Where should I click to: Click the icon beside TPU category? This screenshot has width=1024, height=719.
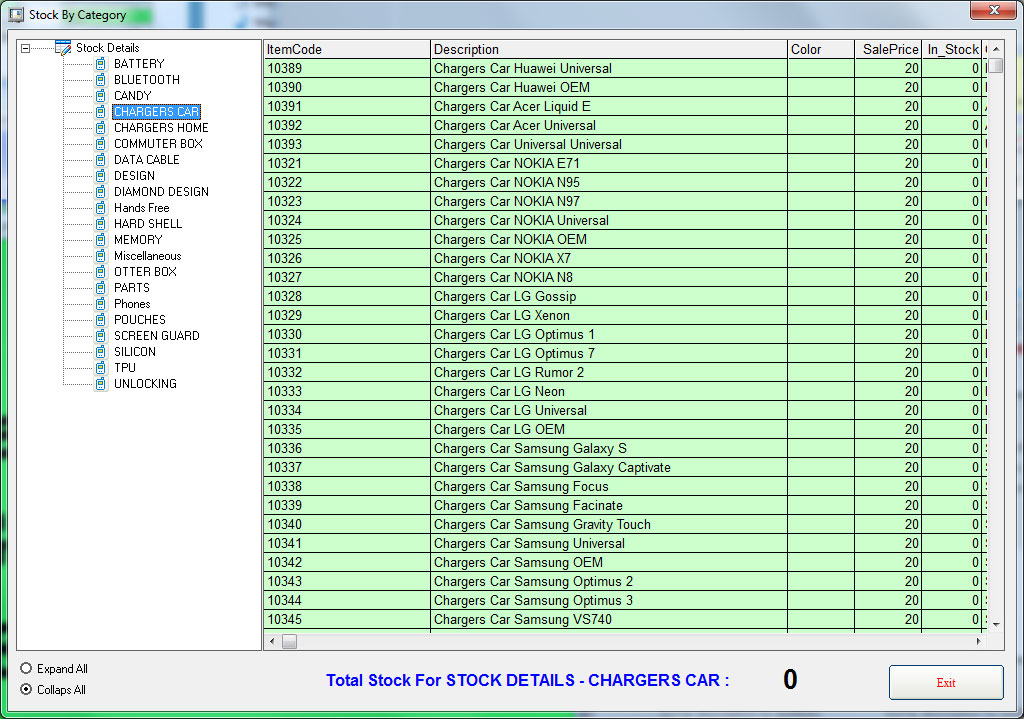tap(101, 368)
